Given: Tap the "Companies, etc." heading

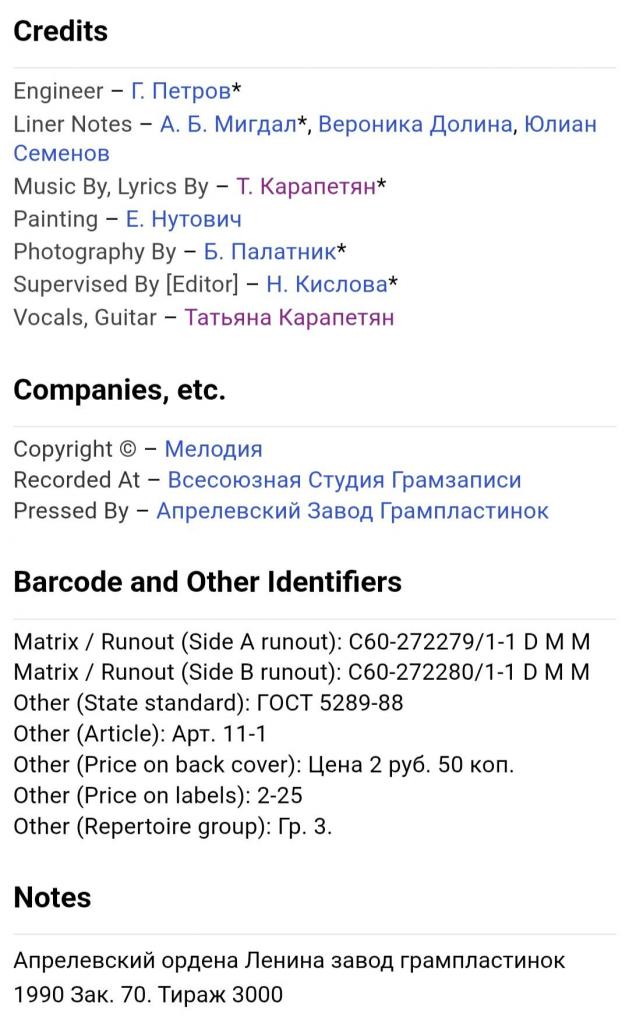Looking at the screenshot, I should (119, 391).
